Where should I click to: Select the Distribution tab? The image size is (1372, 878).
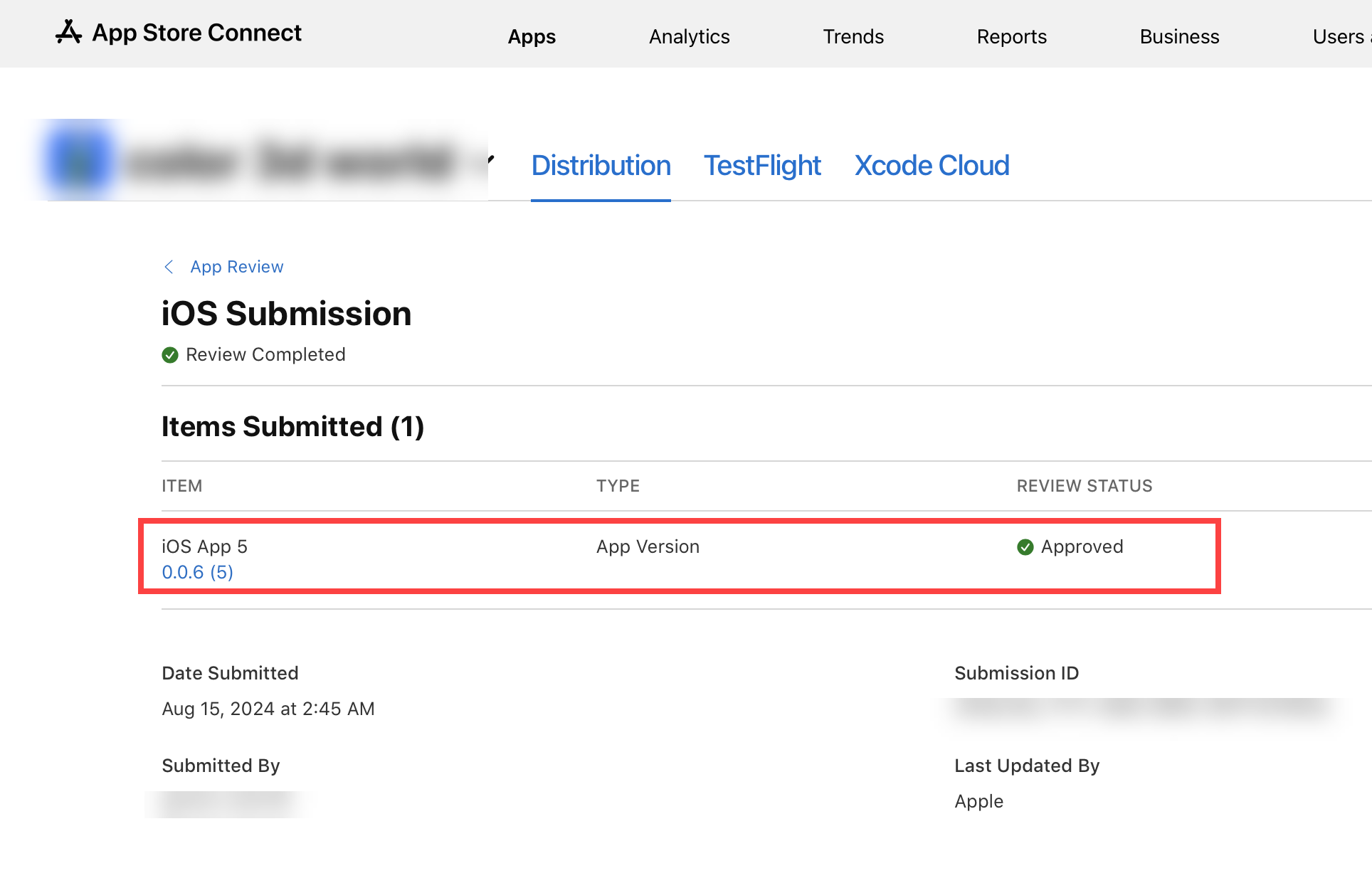[x=601, y=166]
